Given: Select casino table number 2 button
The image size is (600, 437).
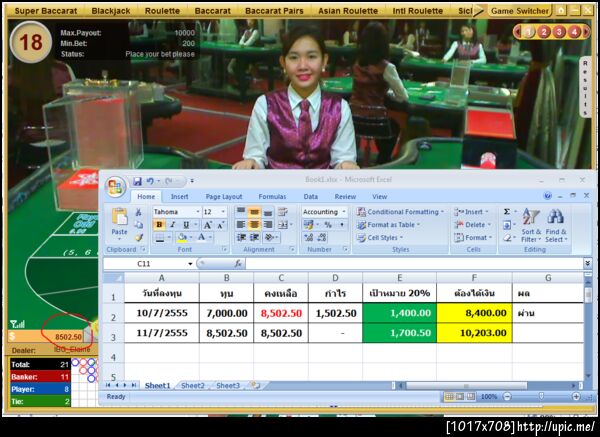Looking at the screenshot, I should [x=544, y=32].
